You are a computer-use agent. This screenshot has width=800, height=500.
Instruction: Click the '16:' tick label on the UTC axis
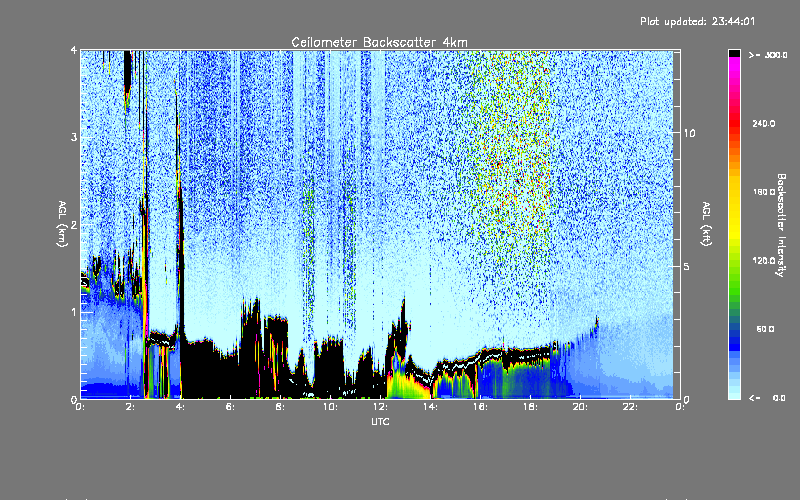pyautogui.click(x=480, y=407)
